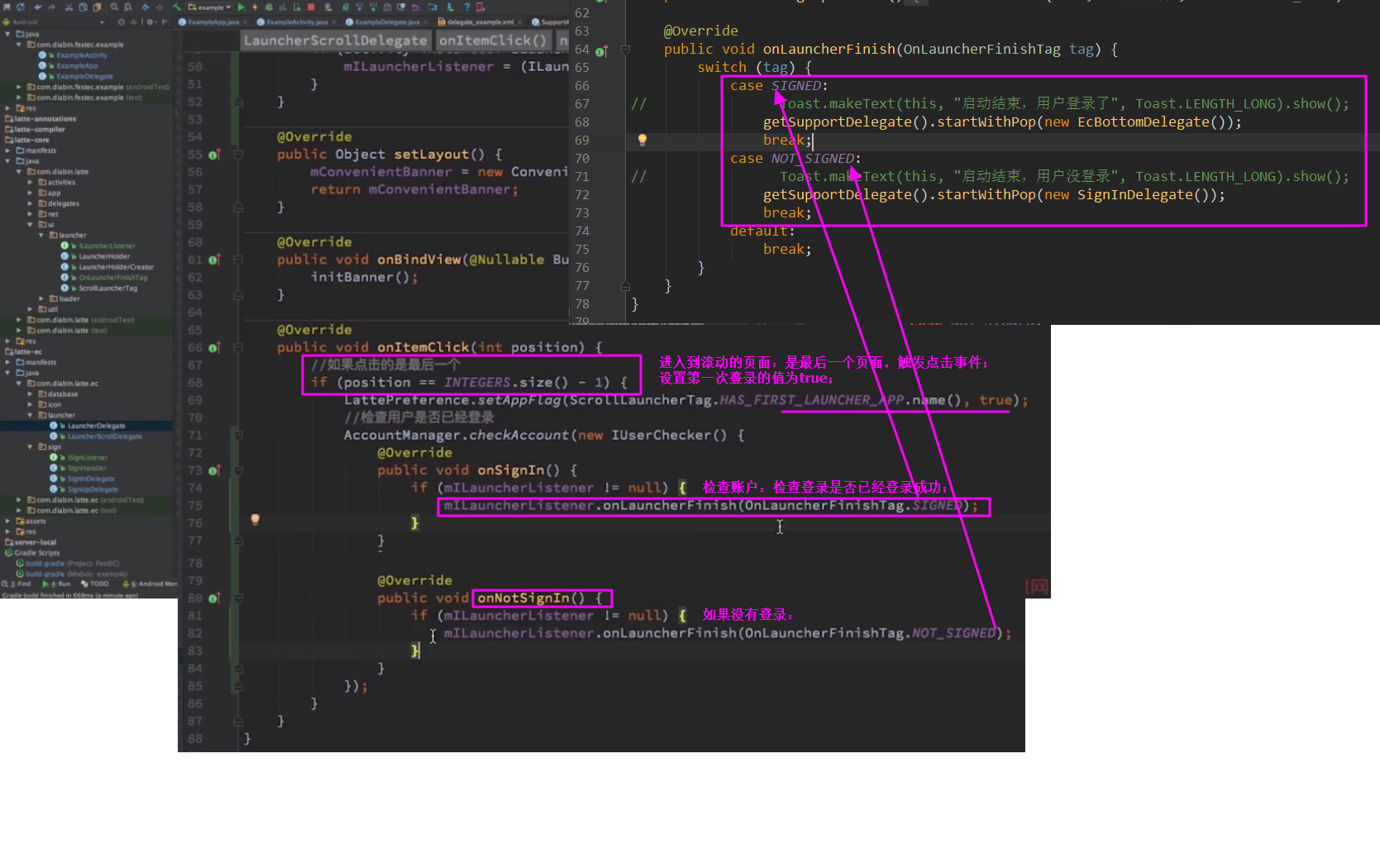
Task: Click the Debug bug toolbar icon
Action: tap(269, 7)
